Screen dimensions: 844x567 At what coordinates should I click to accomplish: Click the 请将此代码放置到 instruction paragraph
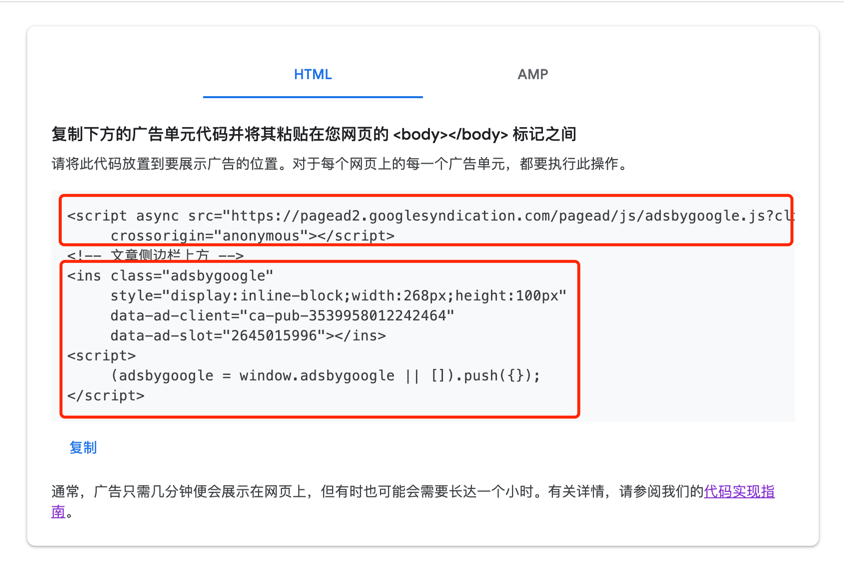(340, 164)
